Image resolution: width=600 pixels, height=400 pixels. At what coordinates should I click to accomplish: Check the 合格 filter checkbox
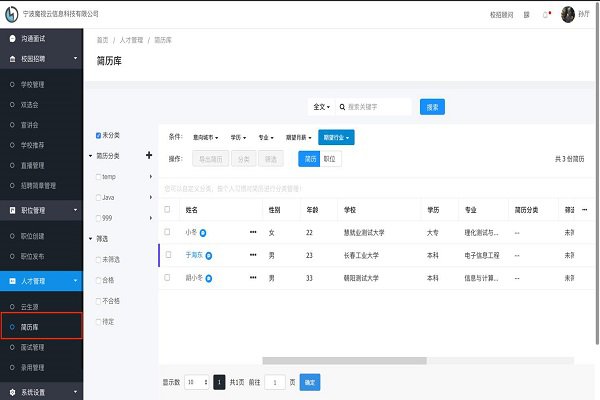98,280
